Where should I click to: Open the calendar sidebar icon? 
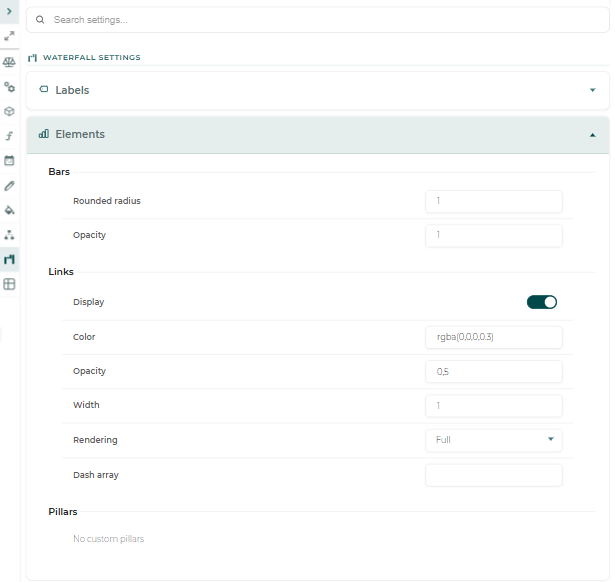pyautogui.click(x=9, y=160)
